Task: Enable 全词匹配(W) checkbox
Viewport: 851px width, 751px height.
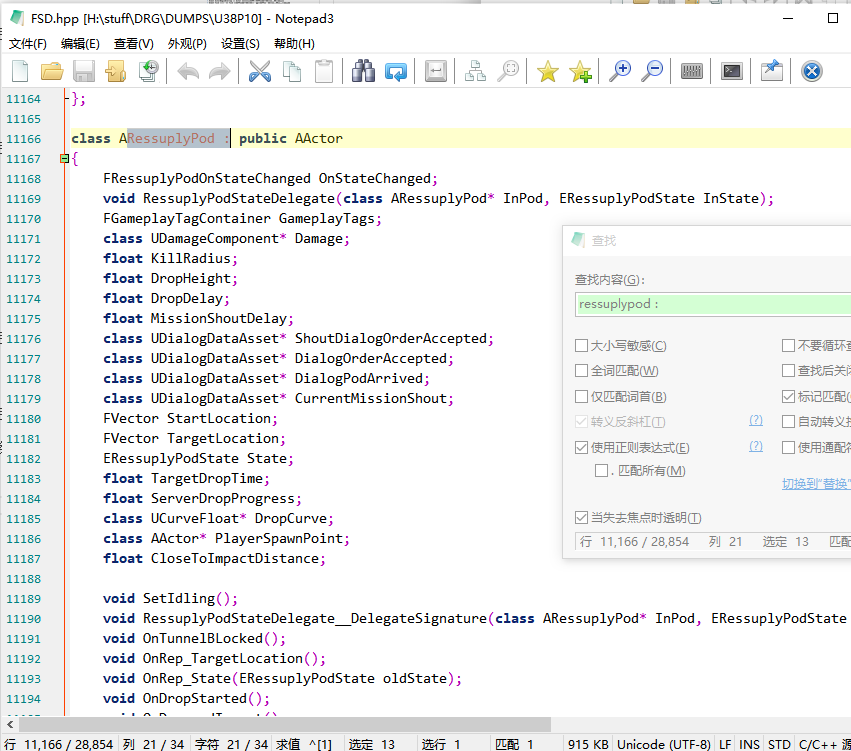Action: (581, 371)
